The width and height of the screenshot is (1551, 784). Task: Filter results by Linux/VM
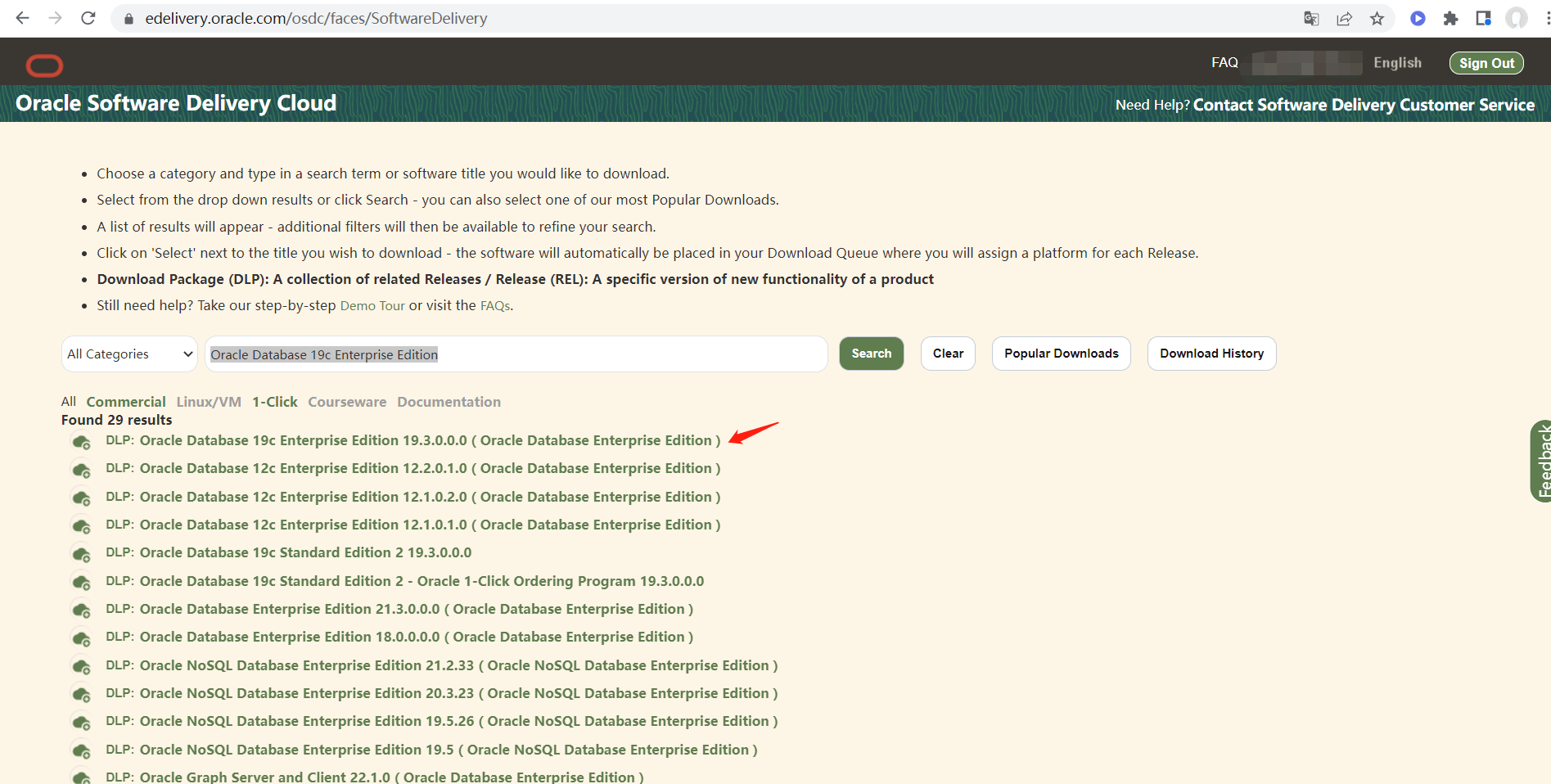click(209, 402)
